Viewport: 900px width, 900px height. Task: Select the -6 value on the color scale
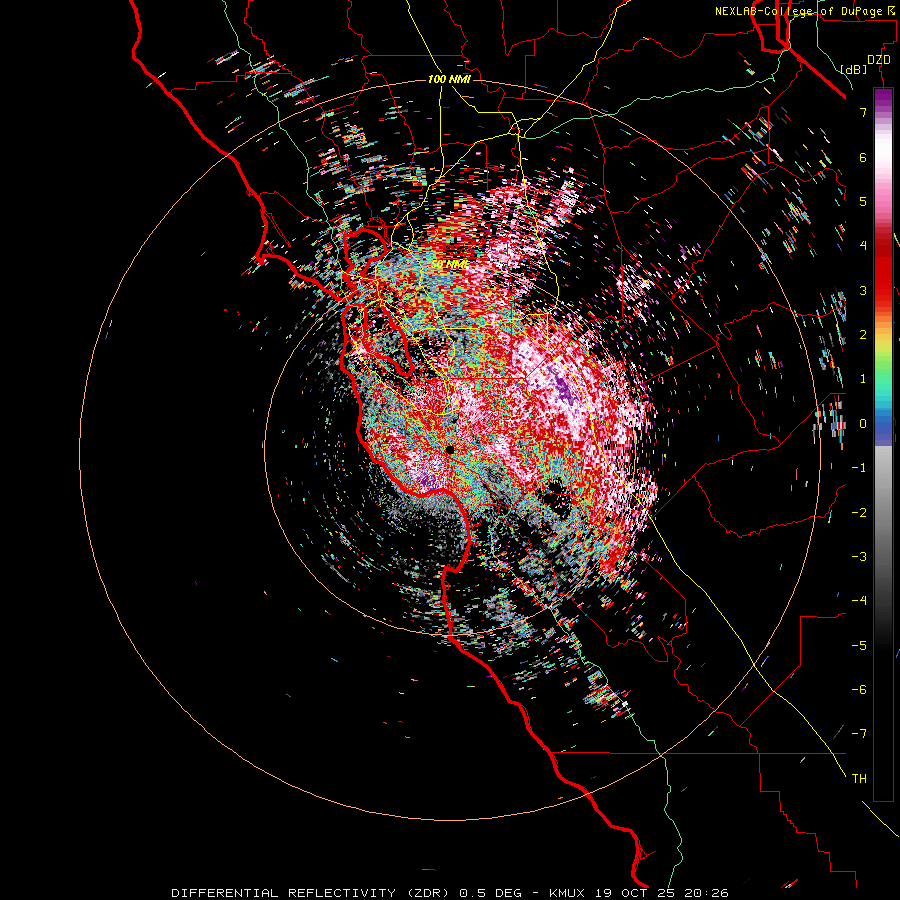[859, 689]
